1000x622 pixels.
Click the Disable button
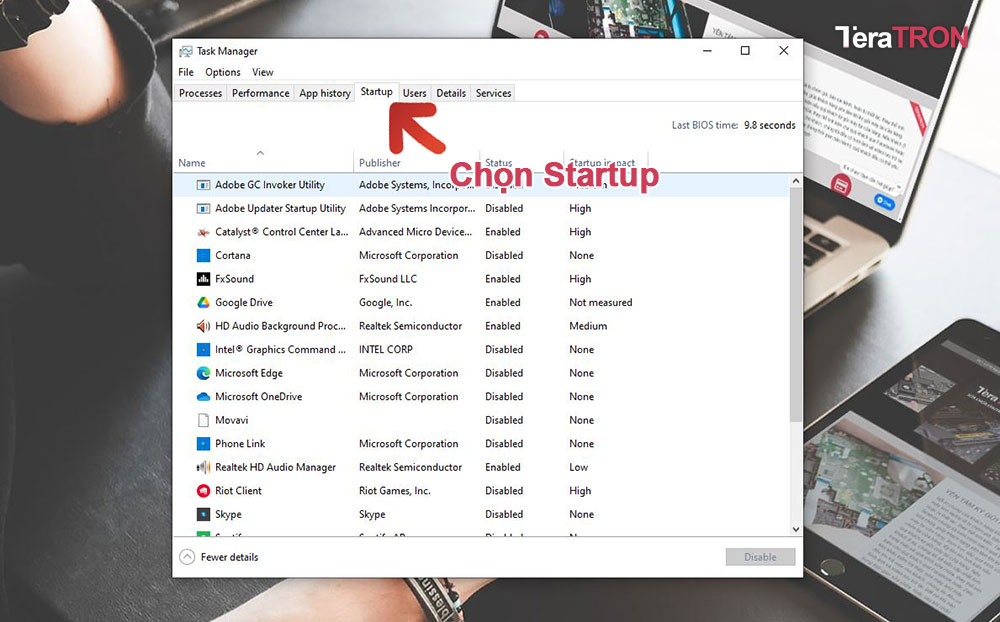coord(760,557)
